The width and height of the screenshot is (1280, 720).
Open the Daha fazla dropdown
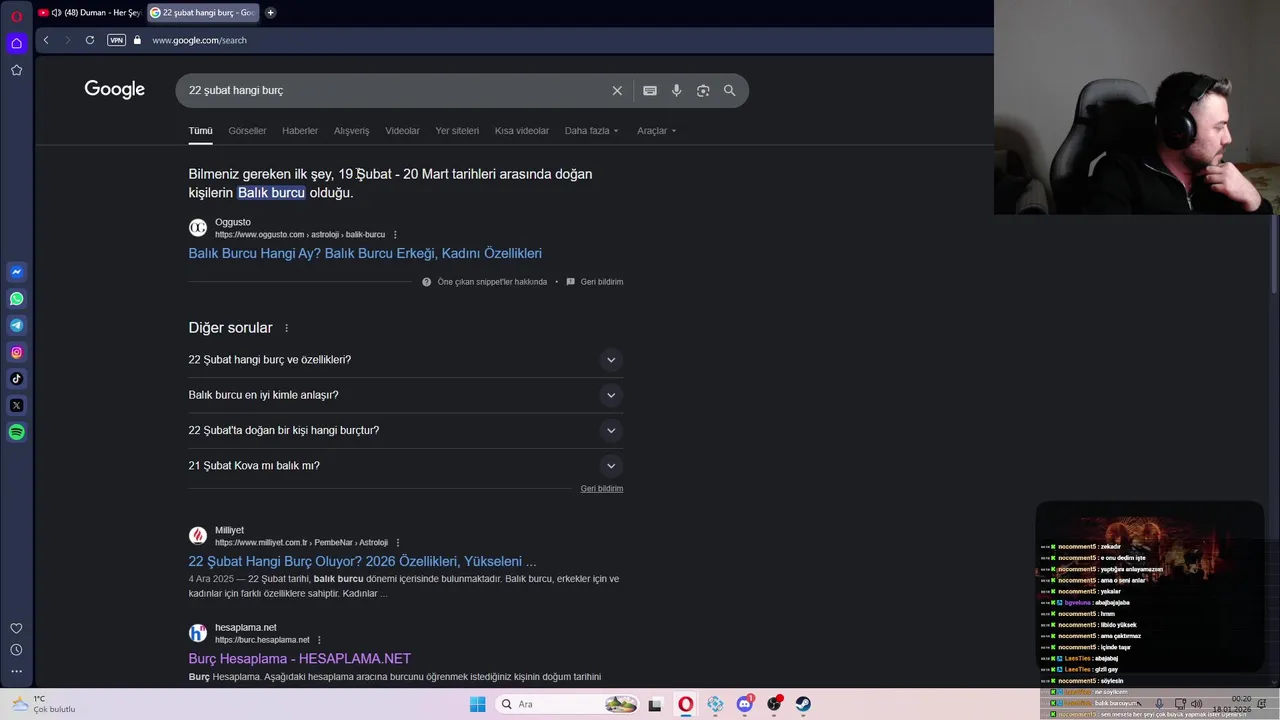point(592,131)
